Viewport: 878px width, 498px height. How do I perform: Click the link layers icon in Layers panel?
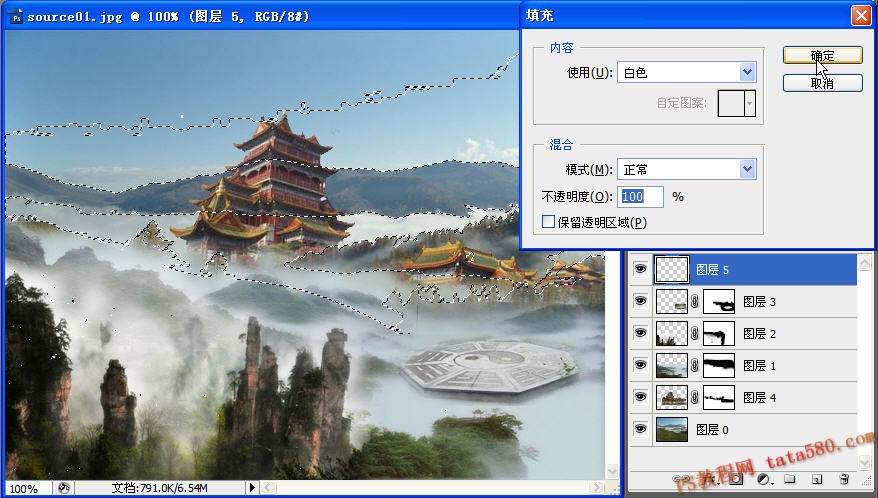click(681, 480)
